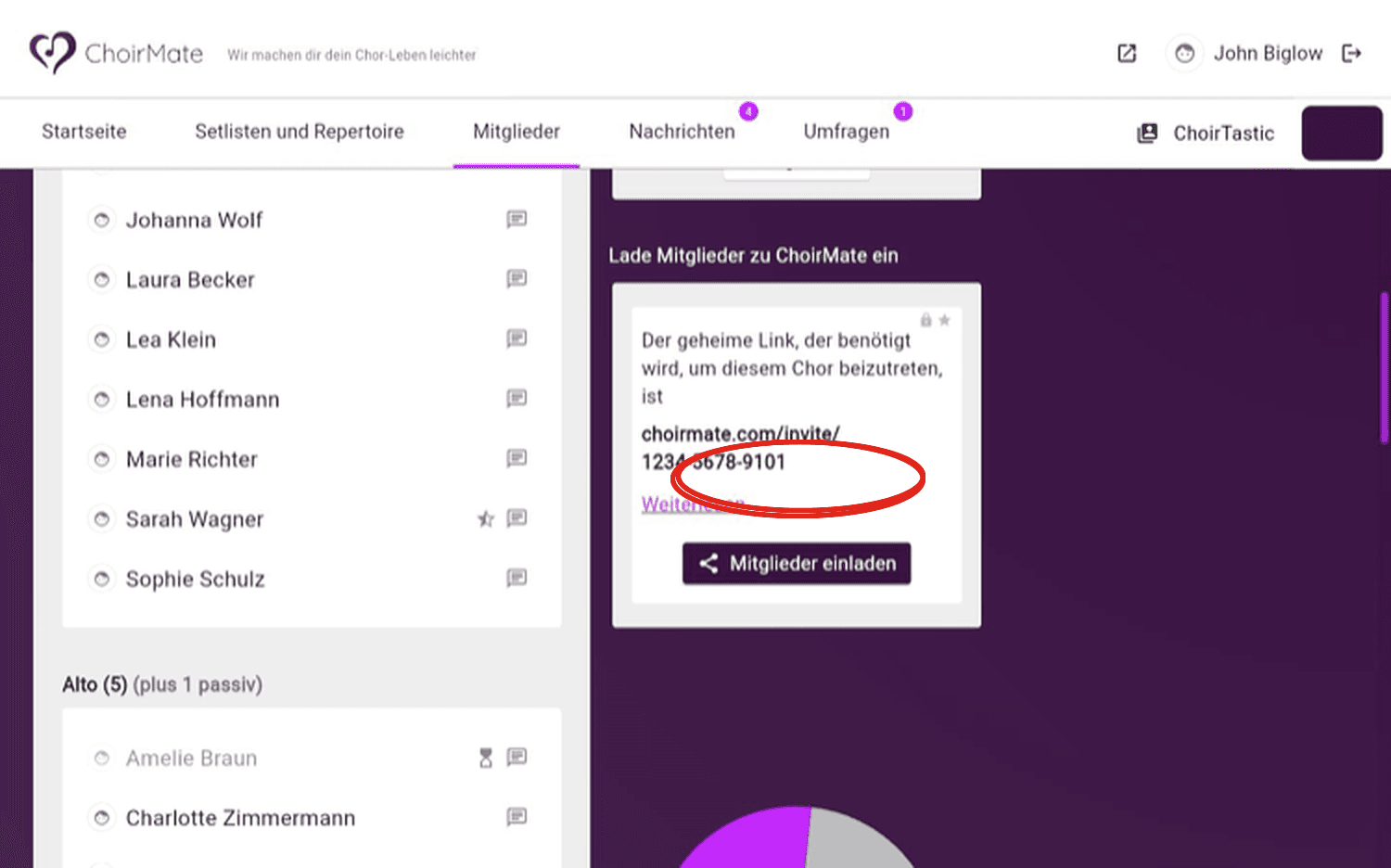Open the external link icon in header
This screenshot has height=868, width=1391.
point(1127,54)
